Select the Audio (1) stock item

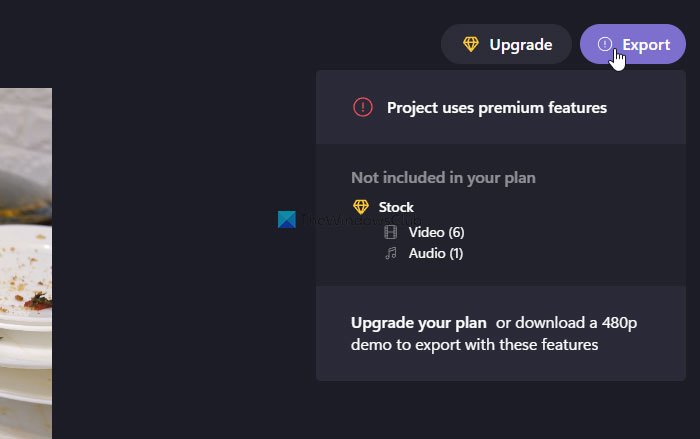coord(436,254)
